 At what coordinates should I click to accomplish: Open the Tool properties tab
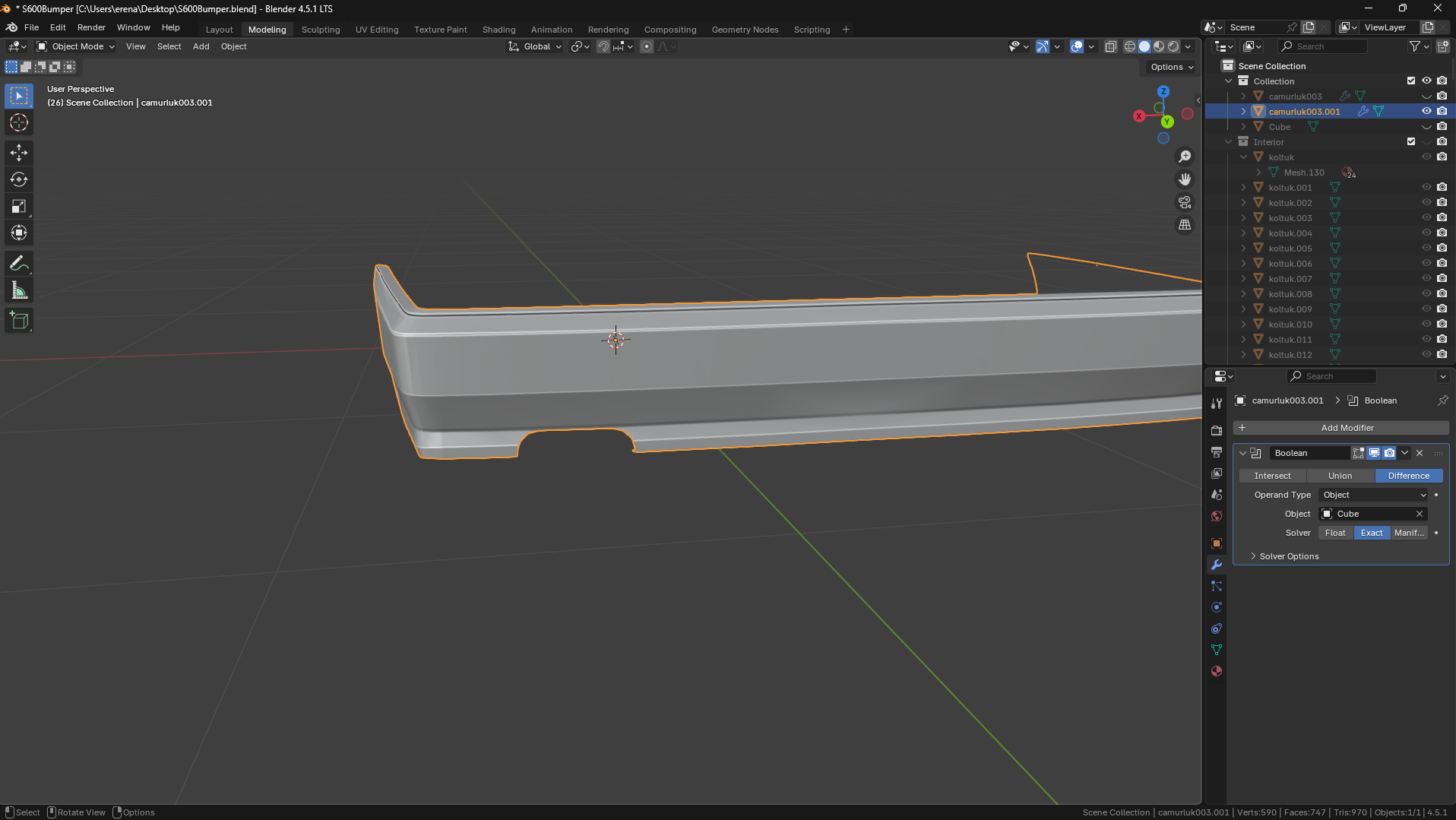click(1217, 403)
